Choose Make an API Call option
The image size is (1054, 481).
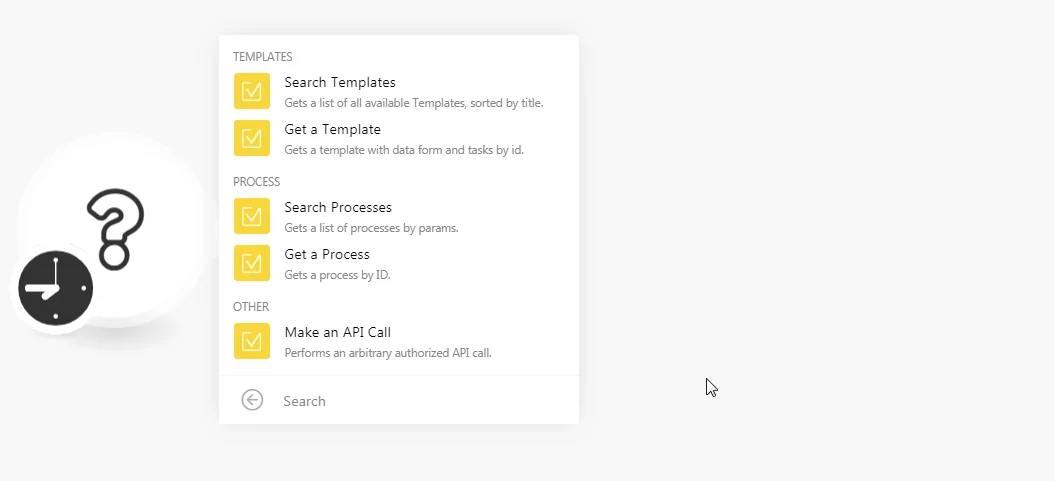tap(399, 341)
